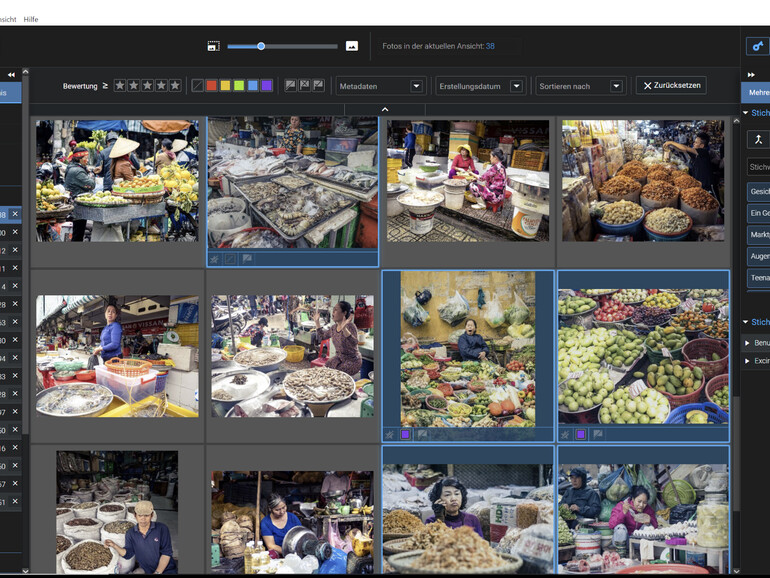
Task: Toggle yellow color label filter
Action: (225, 85)
